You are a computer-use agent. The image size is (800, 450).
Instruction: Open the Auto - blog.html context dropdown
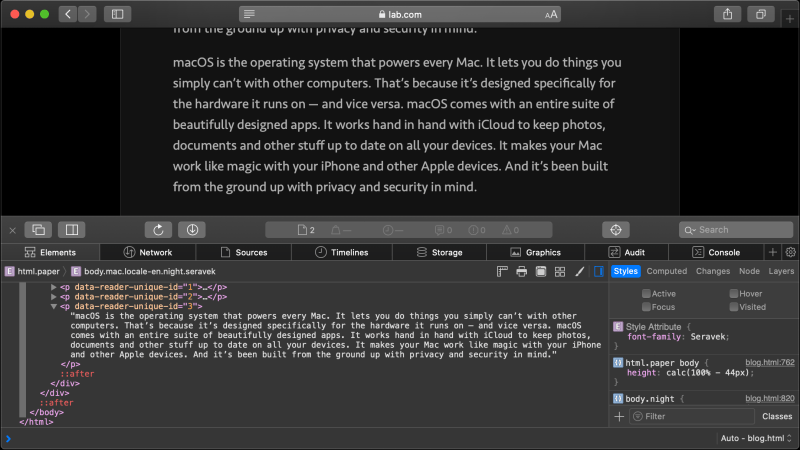click(756, 438)
